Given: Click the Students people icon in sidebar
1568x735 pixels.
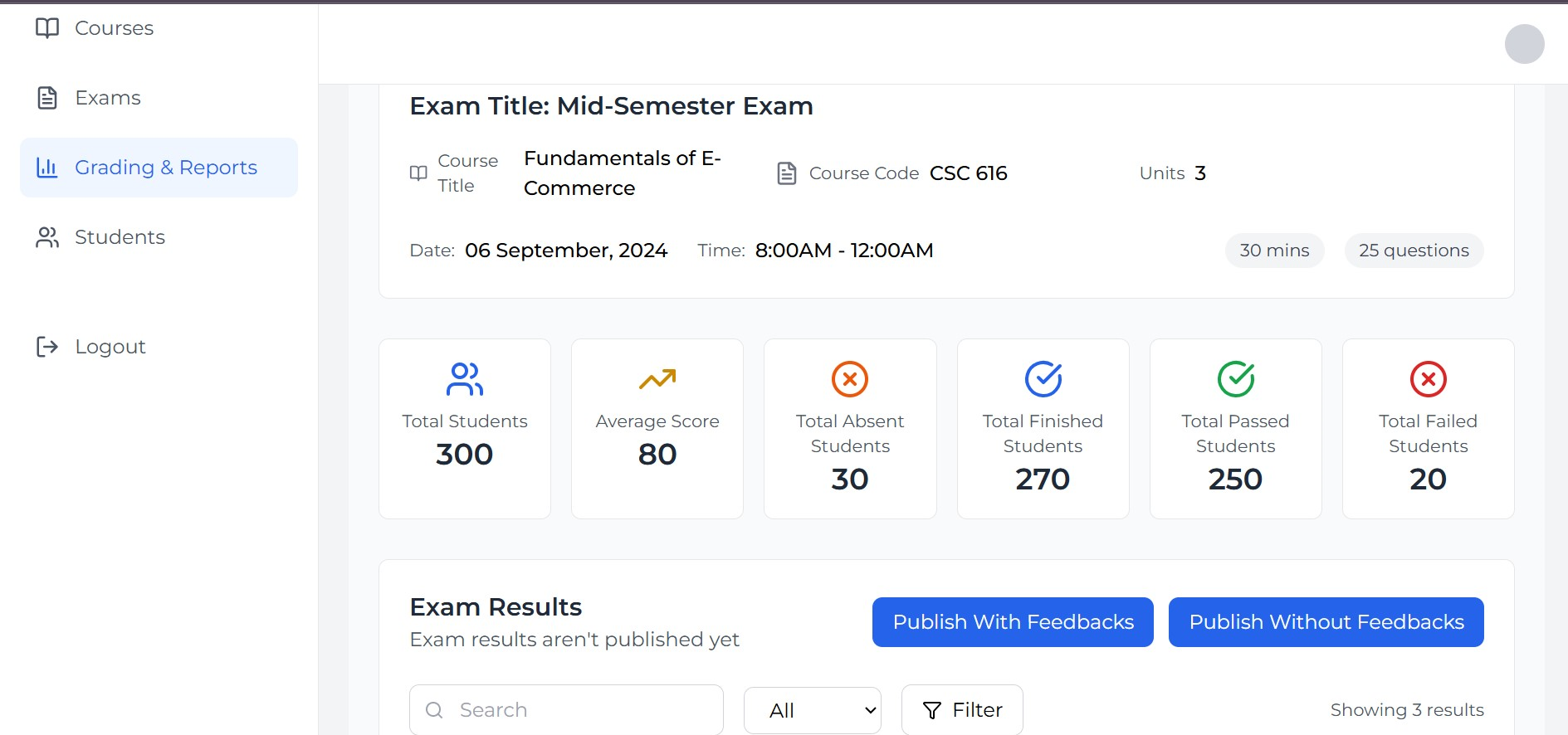Looking at the screenshot, I should [x=47, y=237].
